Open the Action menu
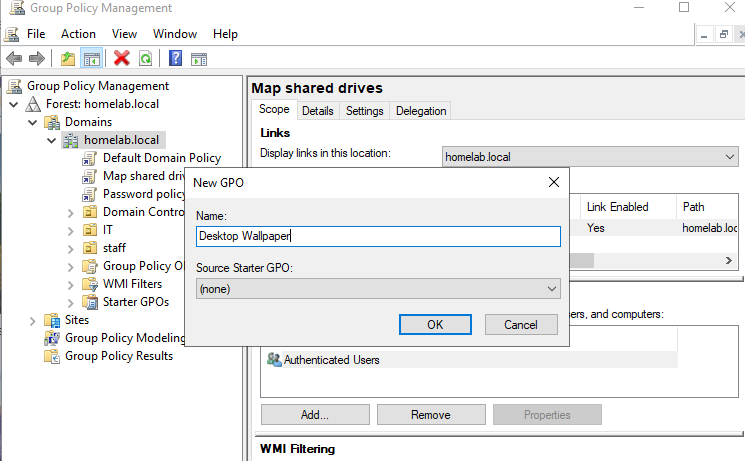Viewport: 745px width, 461px height. [78, 34]
